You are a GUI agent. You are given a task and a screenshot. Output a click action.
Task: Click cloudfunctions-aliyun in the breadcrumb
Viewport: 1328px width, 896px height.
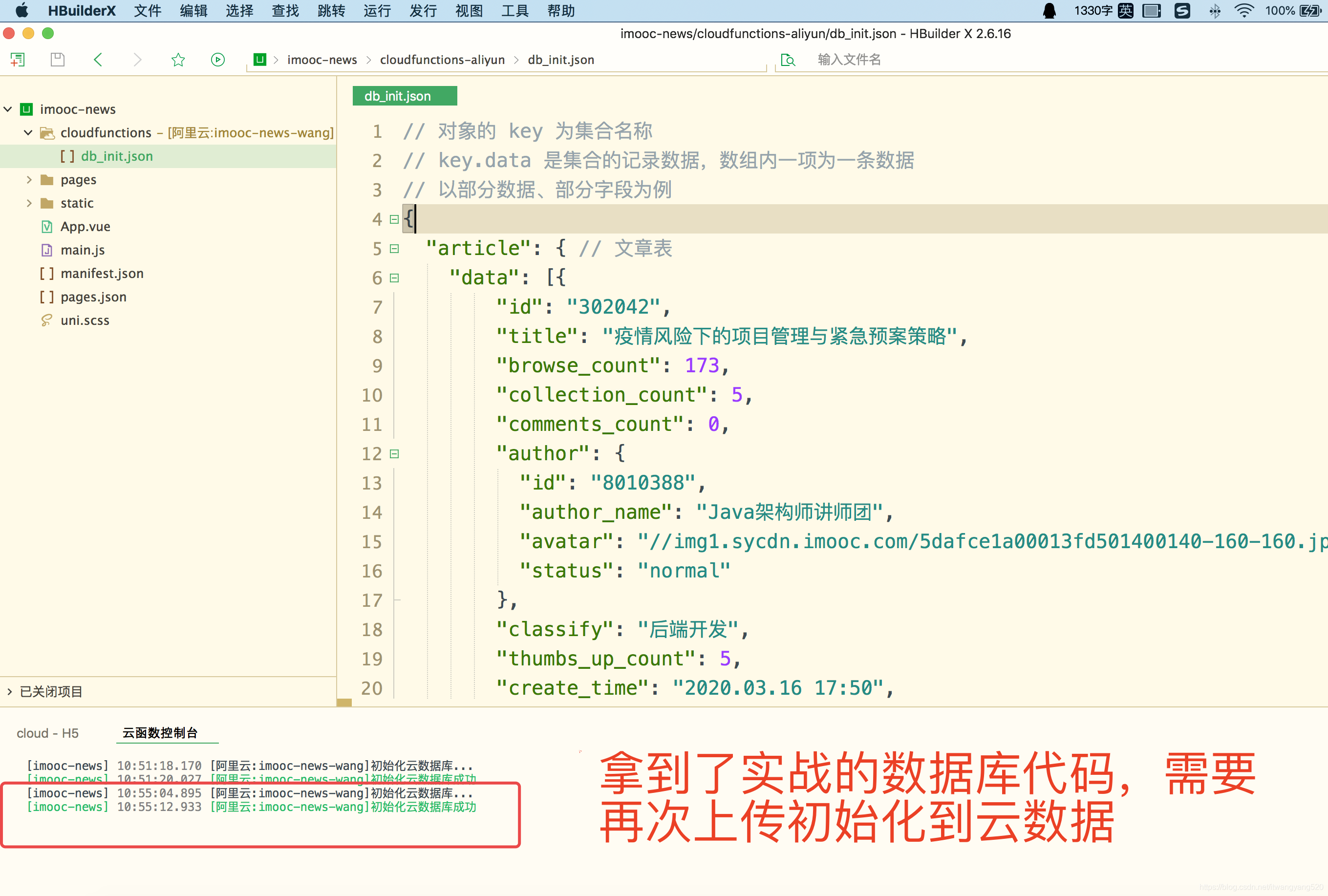click(x=442, y=60)
